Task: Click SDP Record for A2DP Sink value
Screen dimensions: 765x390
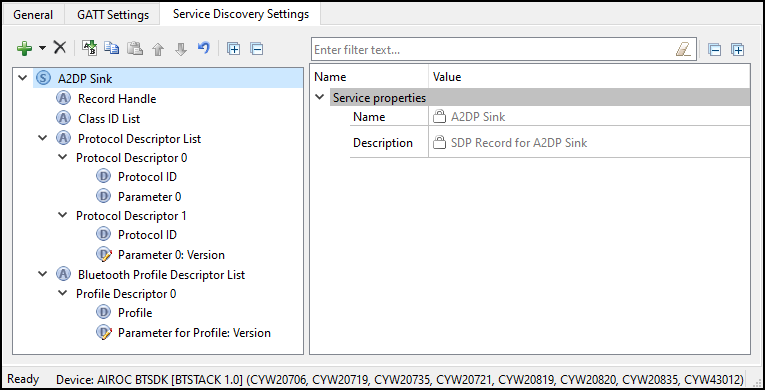Action: click(519, 143)
